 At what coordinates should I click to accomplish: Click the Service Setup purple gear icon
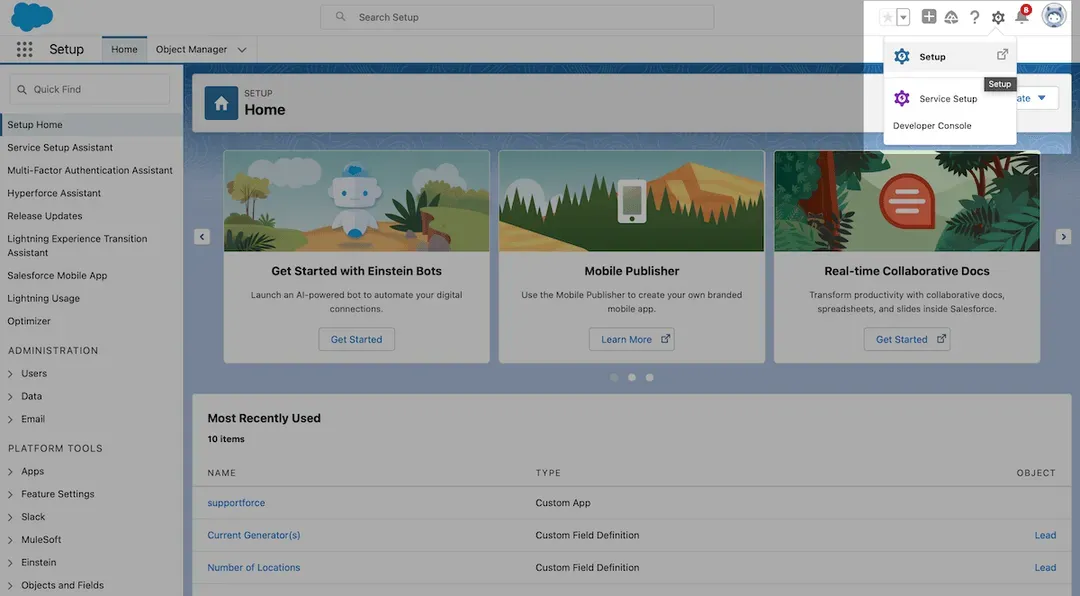(902, 98)
